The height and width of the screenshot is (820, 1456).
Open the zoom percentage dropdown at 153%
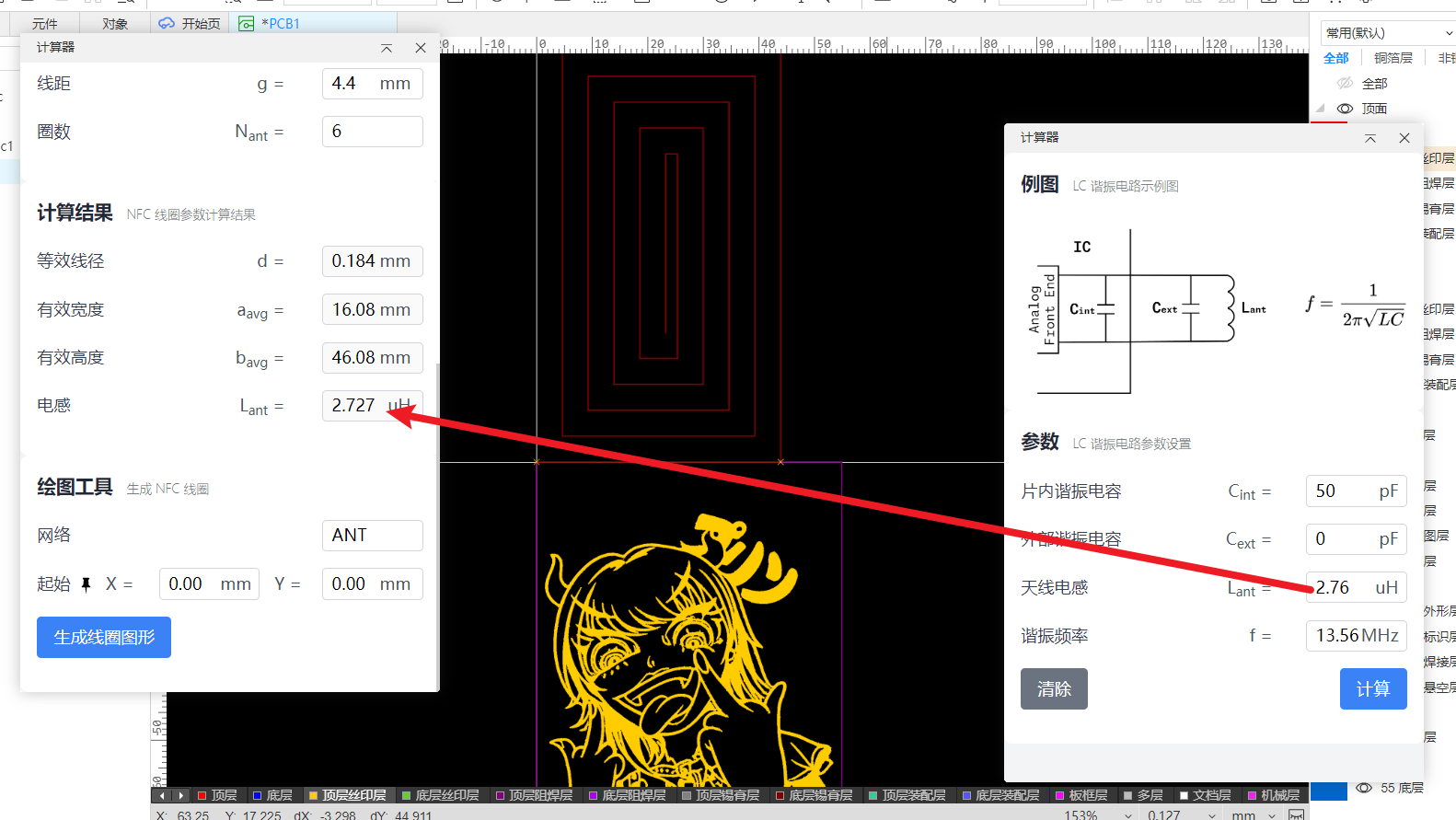click(x=1127, y=815)
